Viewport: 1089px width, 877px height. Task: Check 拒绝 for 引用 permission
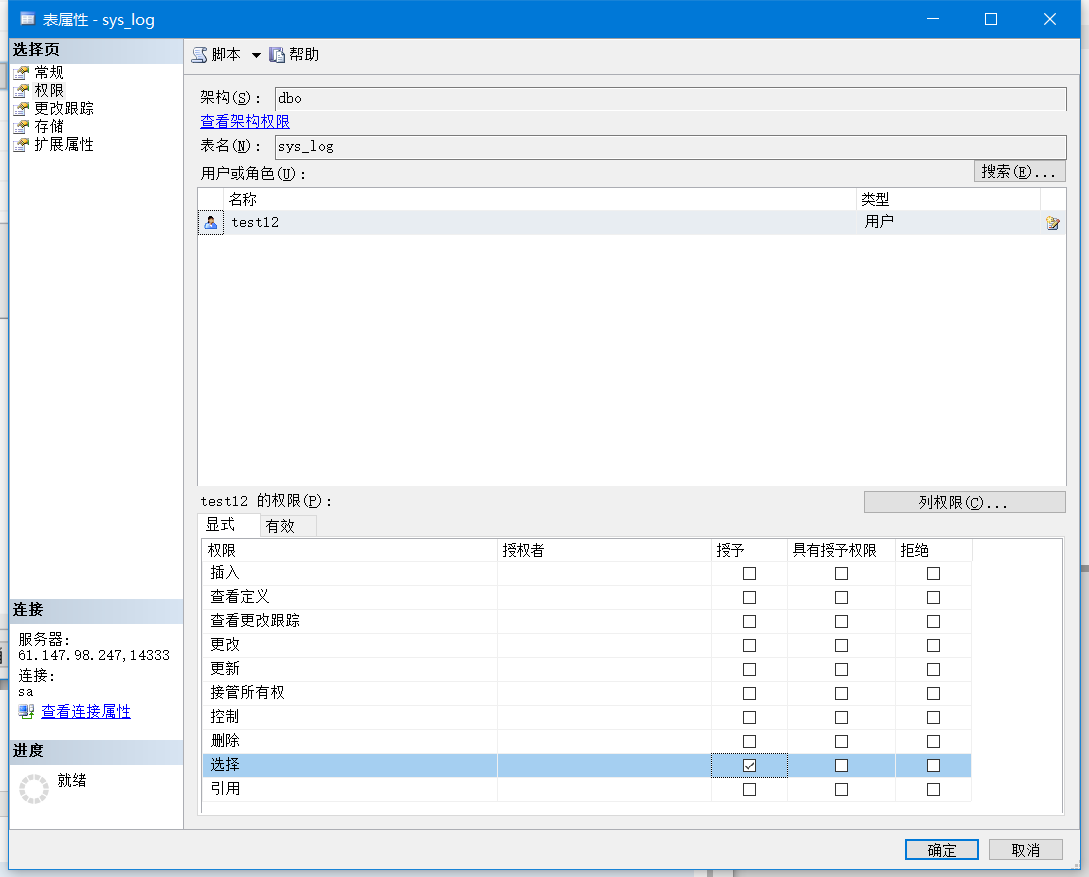[x=933, y=790]
